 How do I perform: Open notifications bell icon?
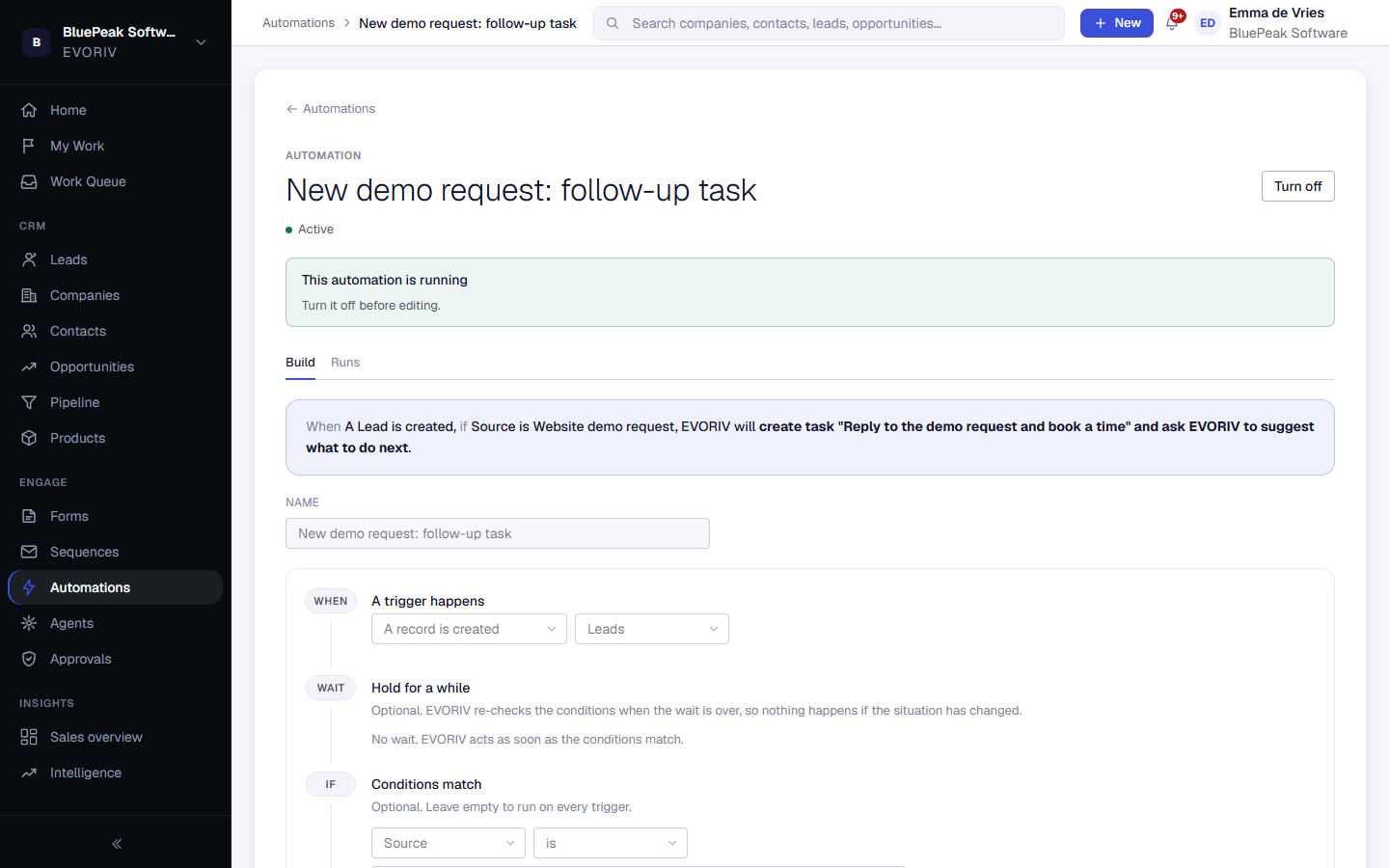click(1172, 23)
